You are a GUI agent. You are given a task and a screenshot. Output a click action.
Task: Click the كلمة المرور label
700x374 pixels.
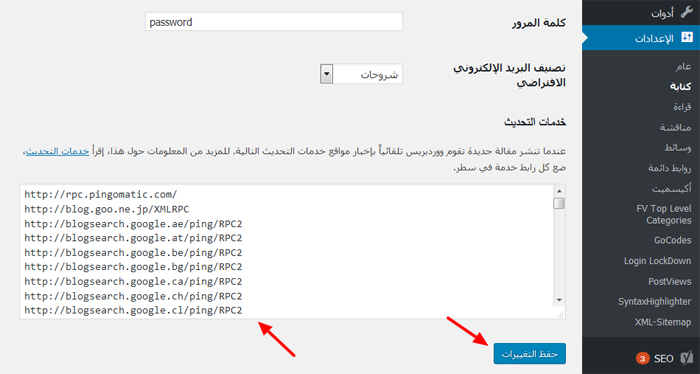tap(538, 23)
